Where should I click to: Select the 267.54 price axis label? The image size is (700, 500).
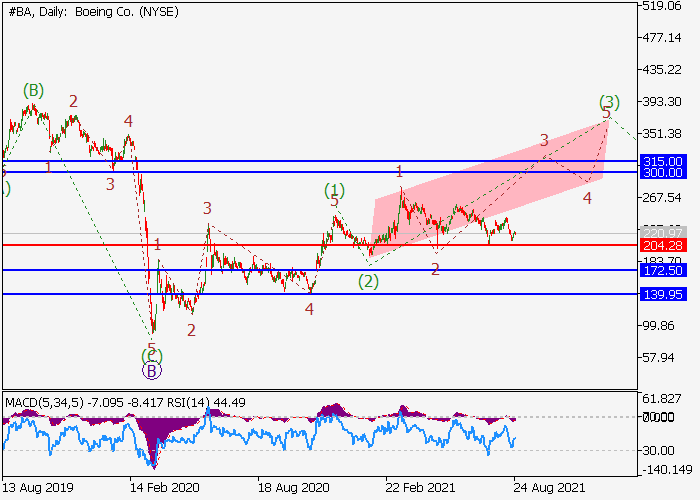click(662, 198)
